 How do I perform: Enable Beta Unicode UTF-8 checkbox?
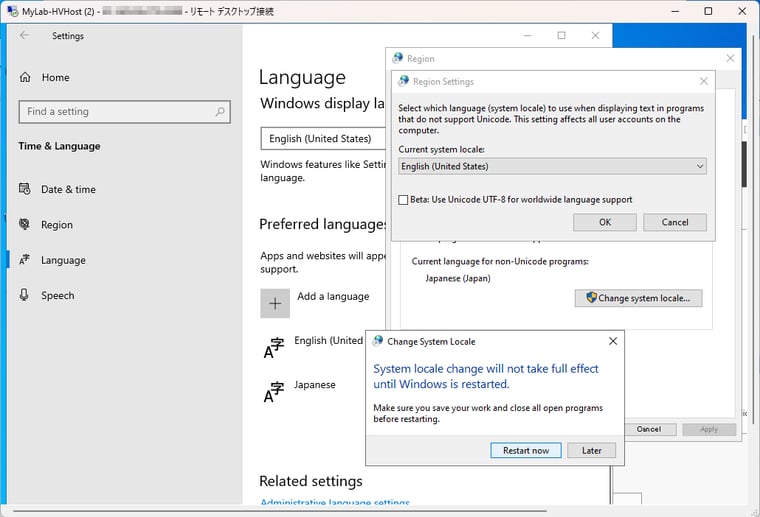pos(403,200)
